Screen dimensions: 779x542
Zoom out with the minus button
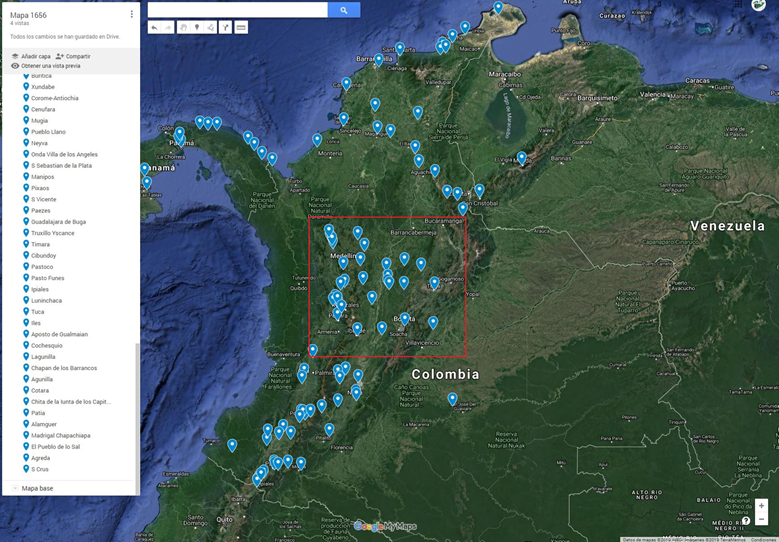coord(761,520)
